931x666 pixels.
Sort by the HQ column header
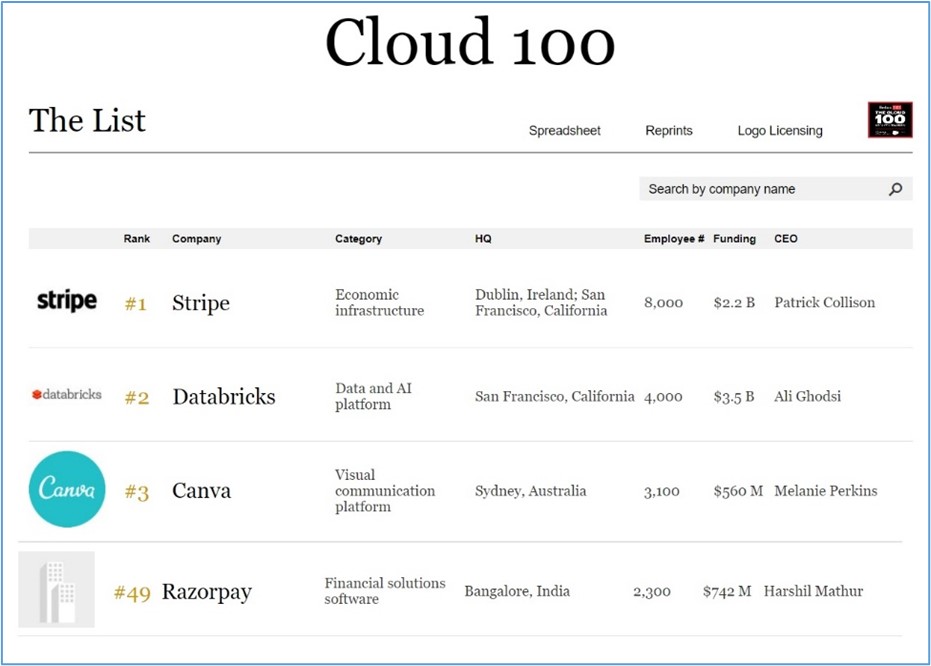483,239
